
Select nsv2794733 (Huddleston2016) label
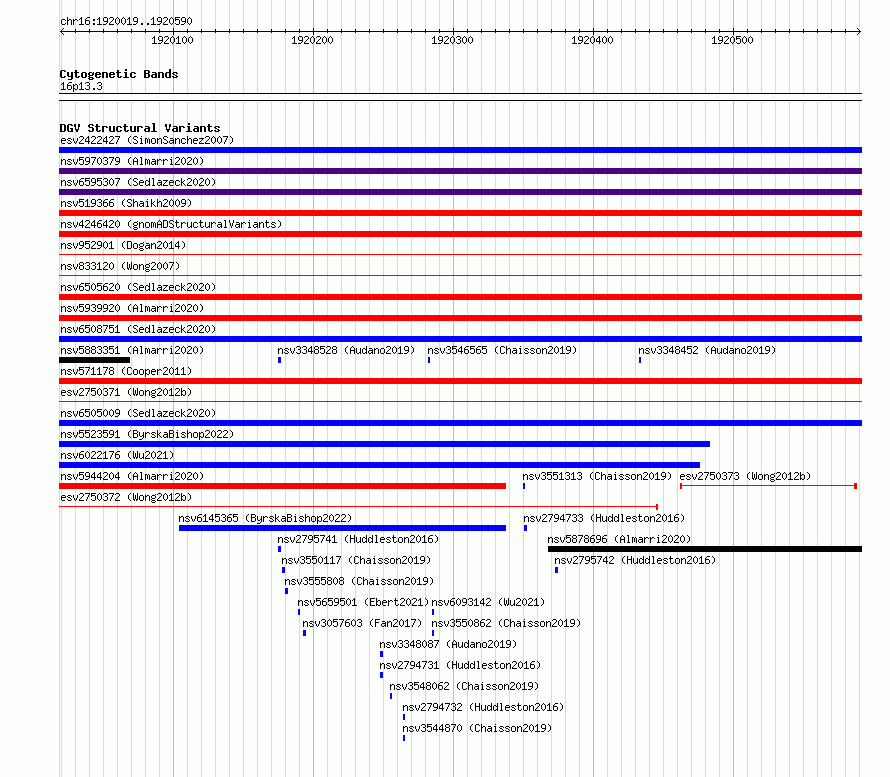pos(604,518)
